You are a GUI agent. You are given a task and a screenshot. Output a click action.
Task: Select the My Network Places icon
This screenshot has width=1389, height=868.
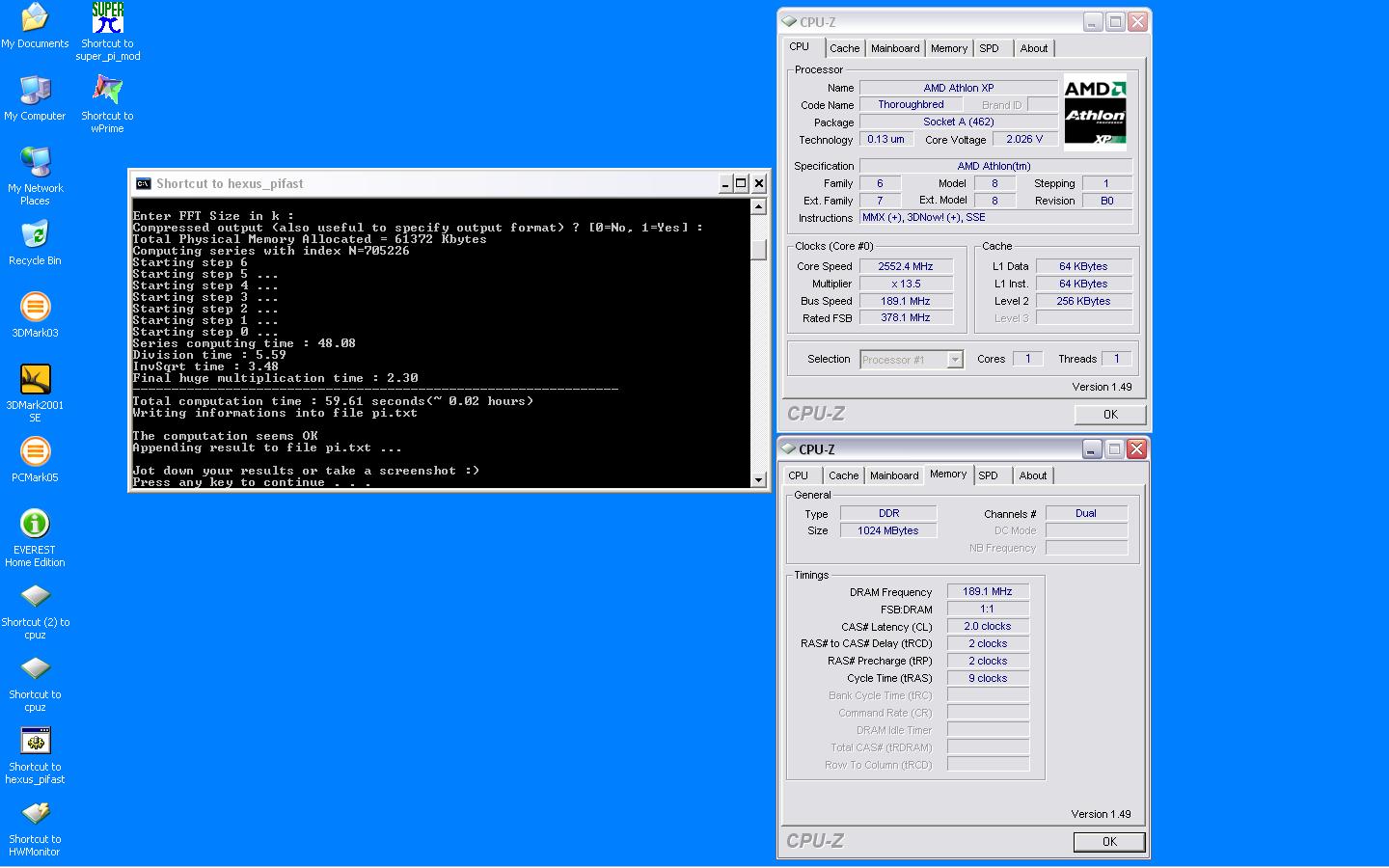pos(35,161)
